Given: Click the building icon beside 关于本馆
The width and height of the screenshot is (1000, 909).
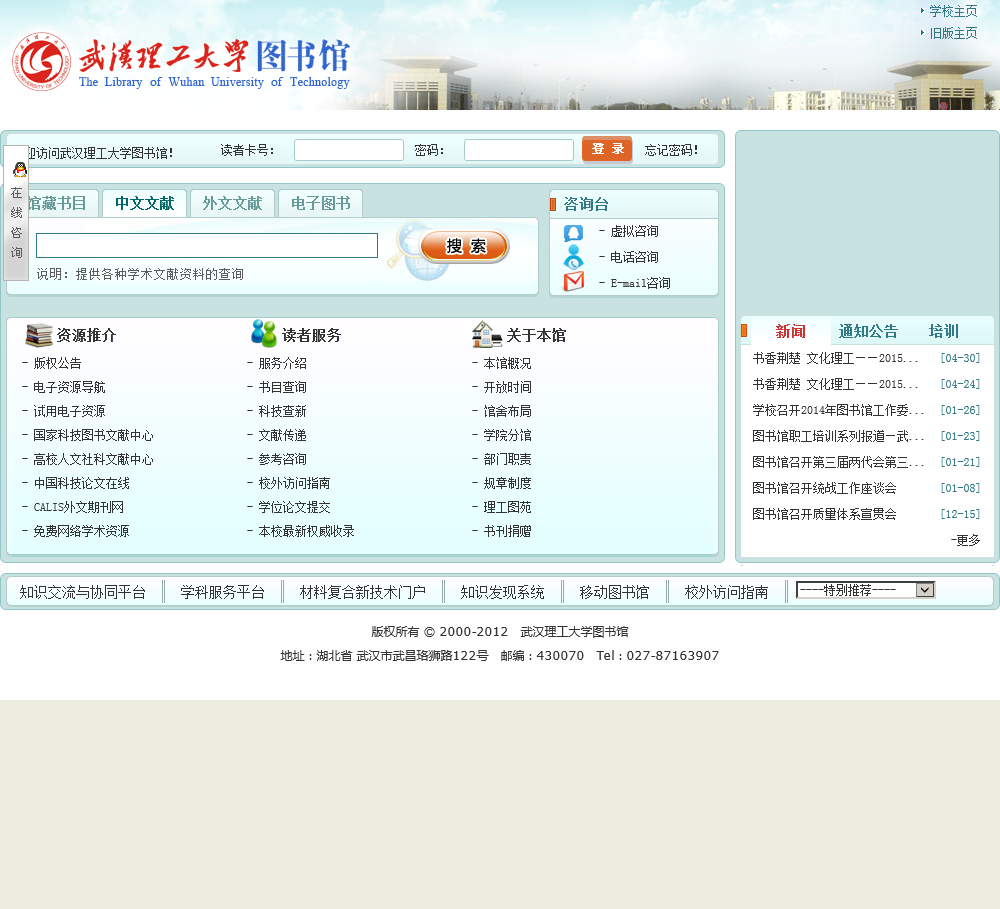Looking at the screenshot, I should [x=487, y=334].
